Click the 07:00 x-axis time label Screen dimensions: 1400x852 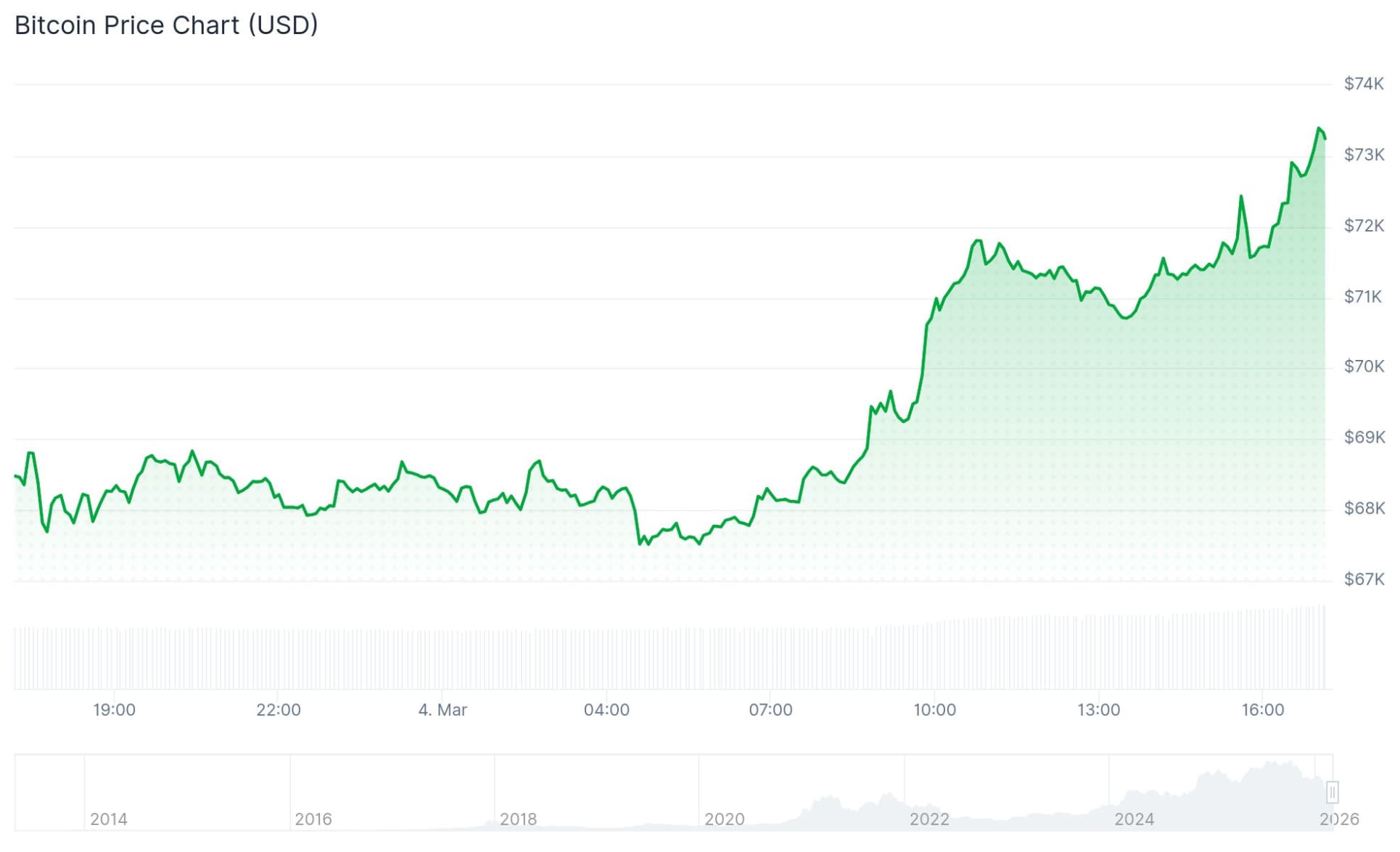coord(770,710)
